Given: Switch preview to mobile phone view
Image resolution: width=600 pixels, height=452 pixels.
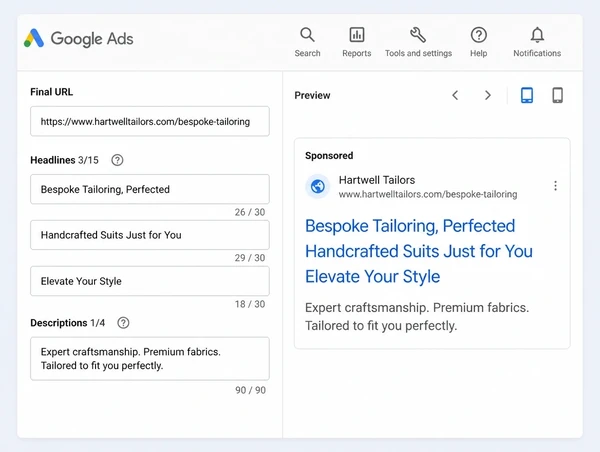Looking at the screenshot, I should pyautogui.click(x=558, y=95).
